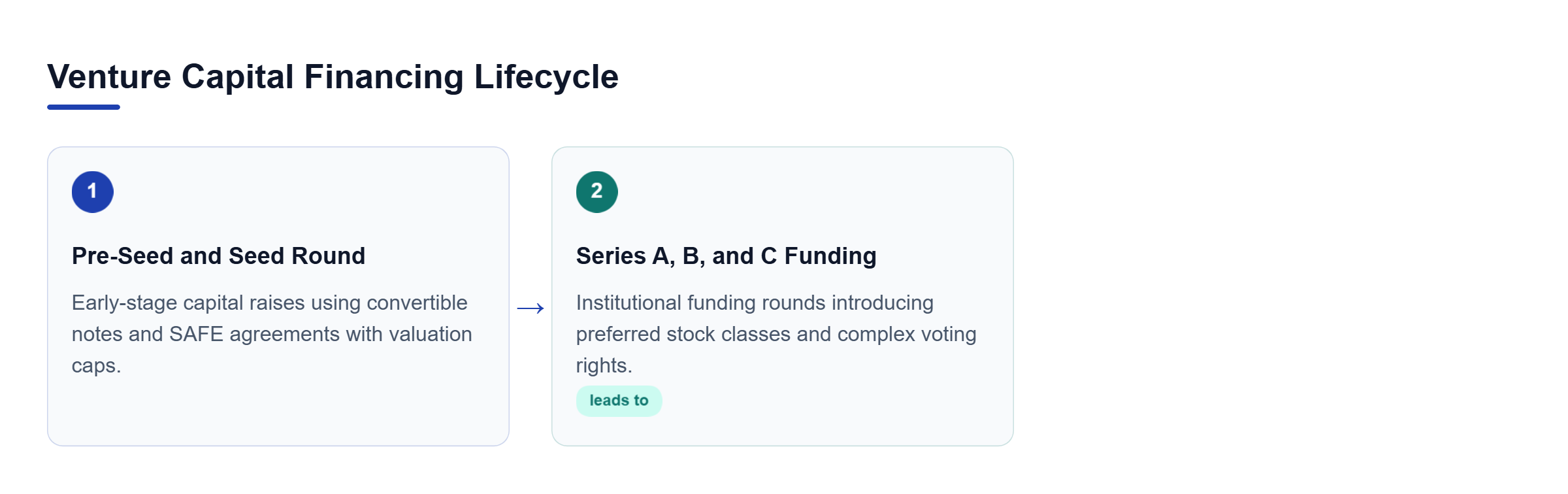1568x494 pixels.
Task: Click "voting" in the Series funding description
Action: [x=949, y=335]
